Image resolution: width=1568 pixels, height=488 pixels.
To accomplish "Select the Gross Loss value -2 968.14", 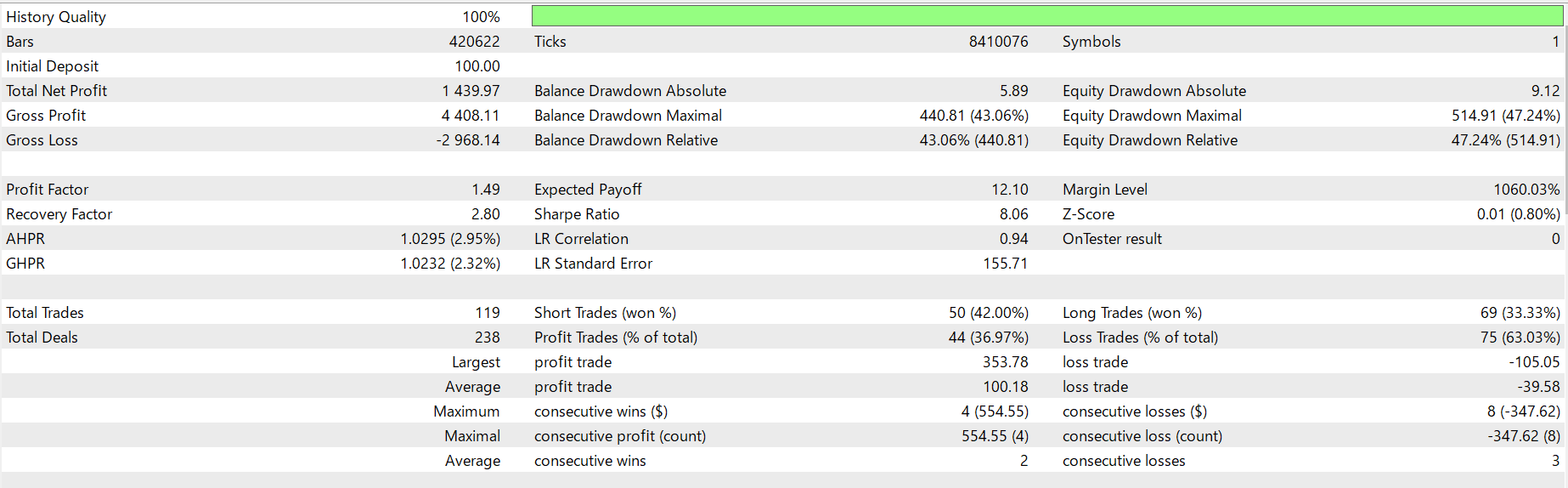I will click(x=468, y=140).
